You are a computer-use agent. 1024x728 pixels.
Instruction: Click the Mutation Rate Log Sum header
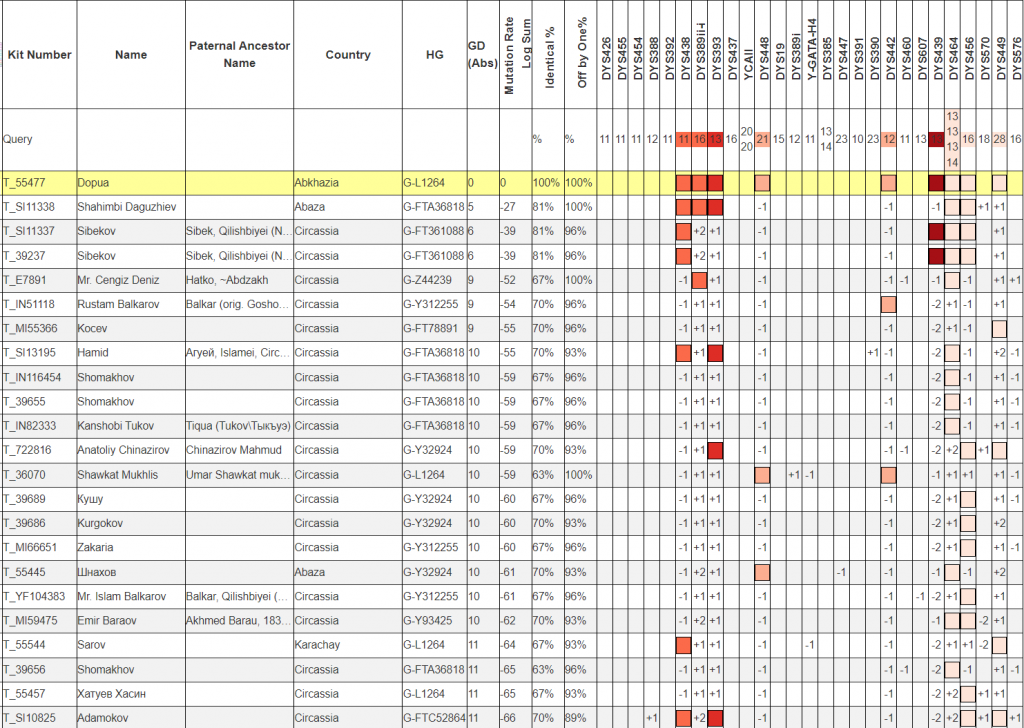pos(517,55)
